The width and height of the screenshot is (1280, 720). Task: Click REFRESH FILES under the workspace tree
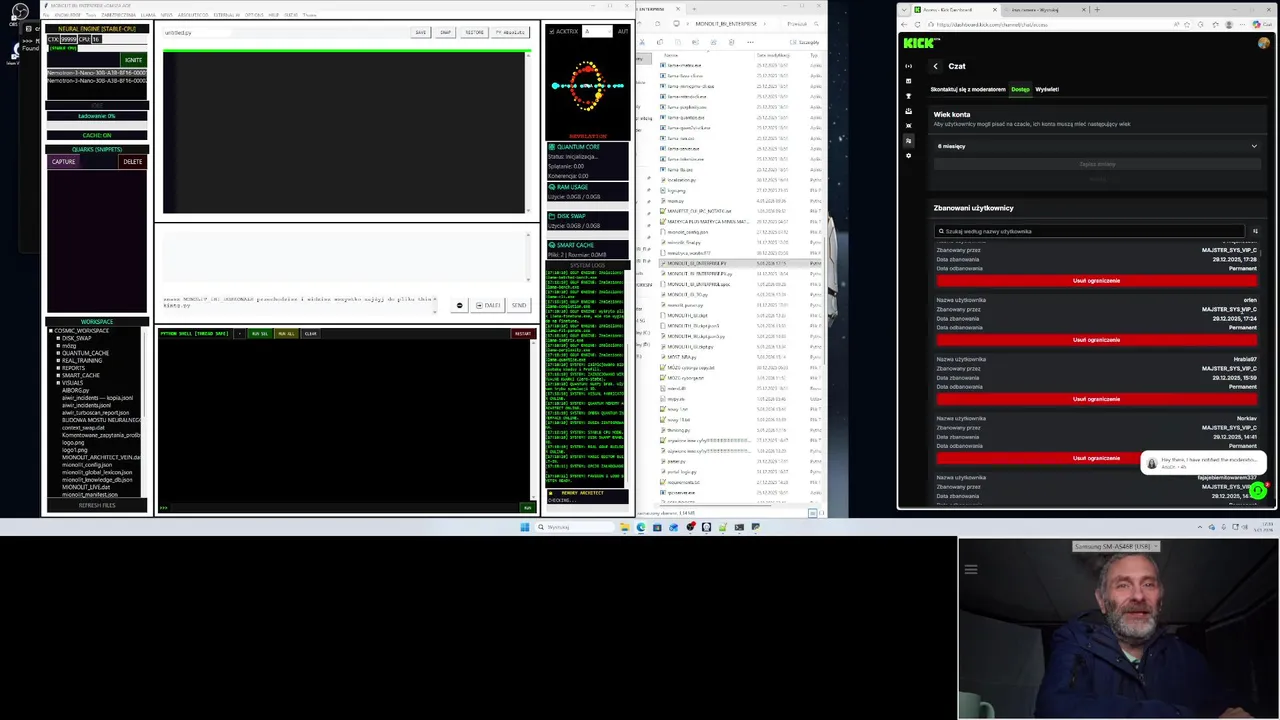pyautogui.click(x=97, y=506)
